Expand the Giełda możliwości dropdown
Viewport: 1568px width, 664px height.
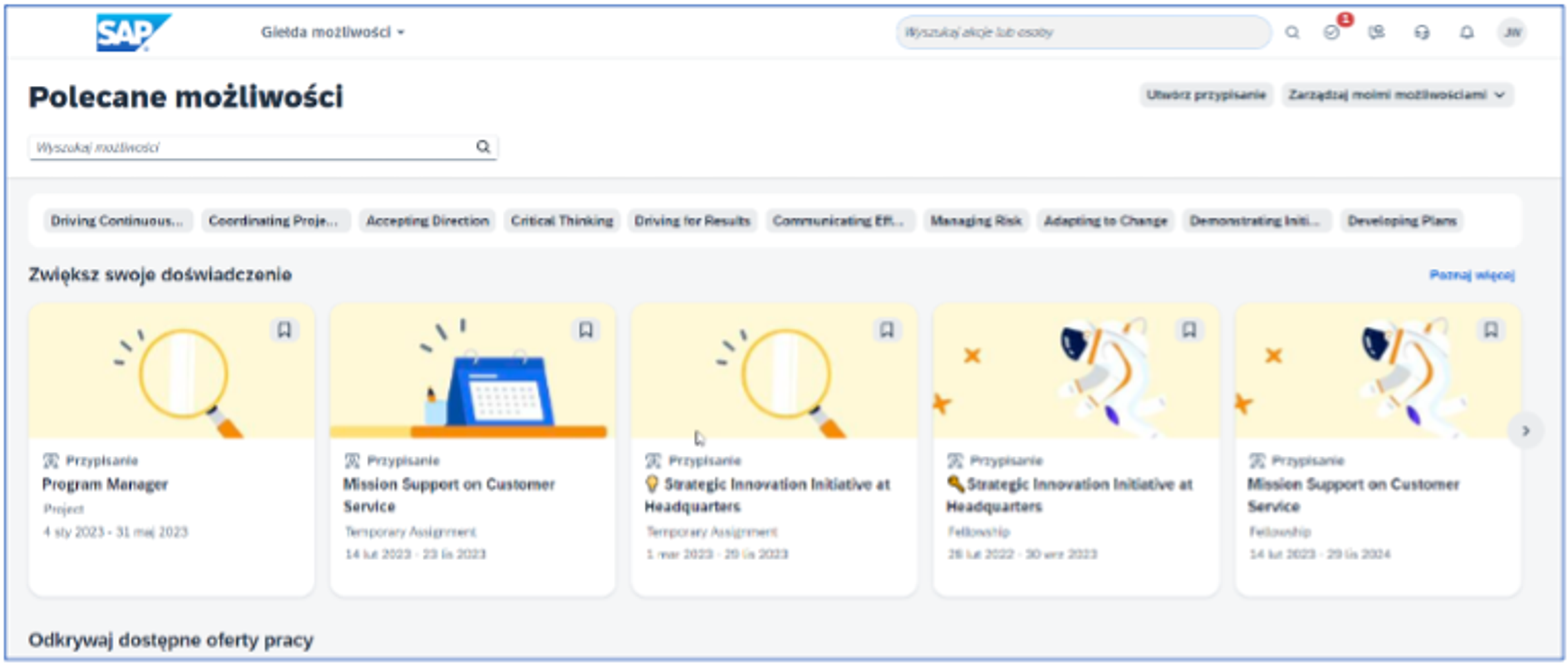(332, 32)
